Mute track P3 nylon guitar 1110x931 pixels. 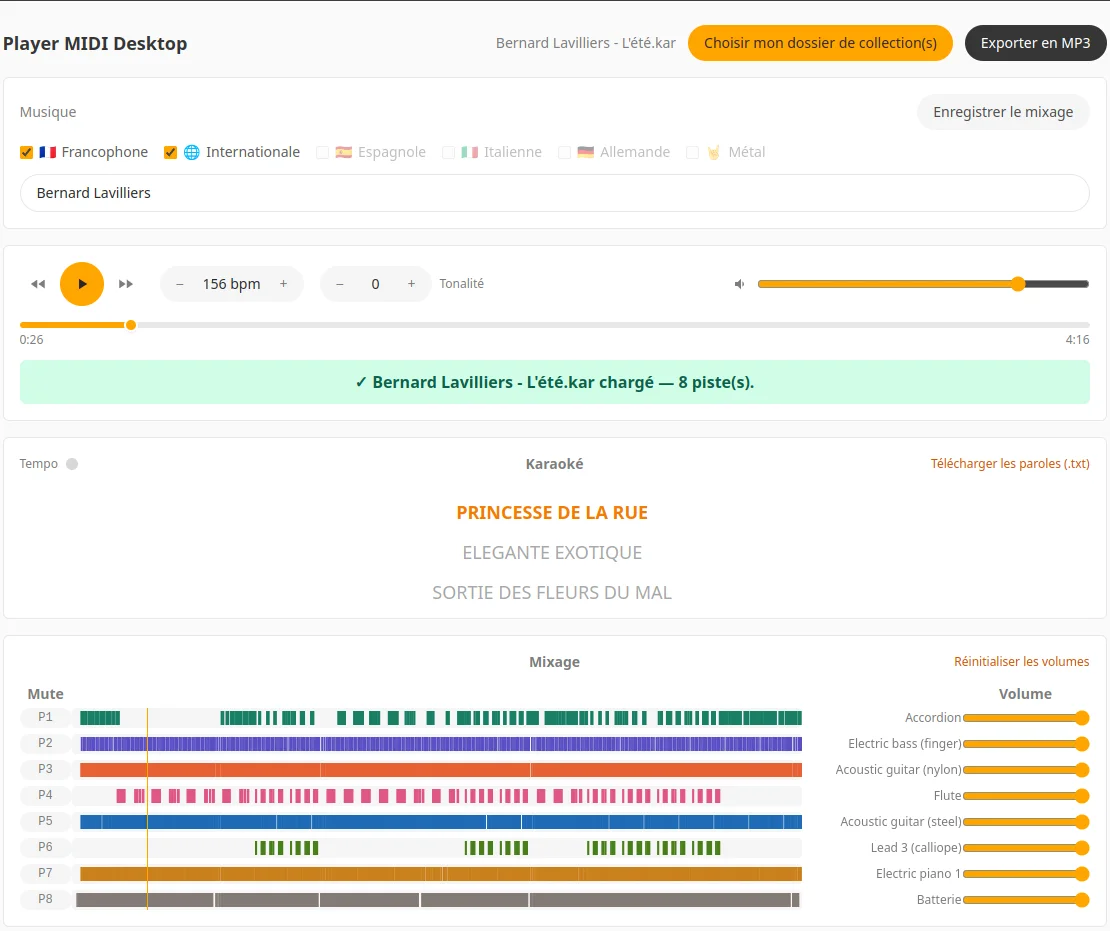(45, 769)
